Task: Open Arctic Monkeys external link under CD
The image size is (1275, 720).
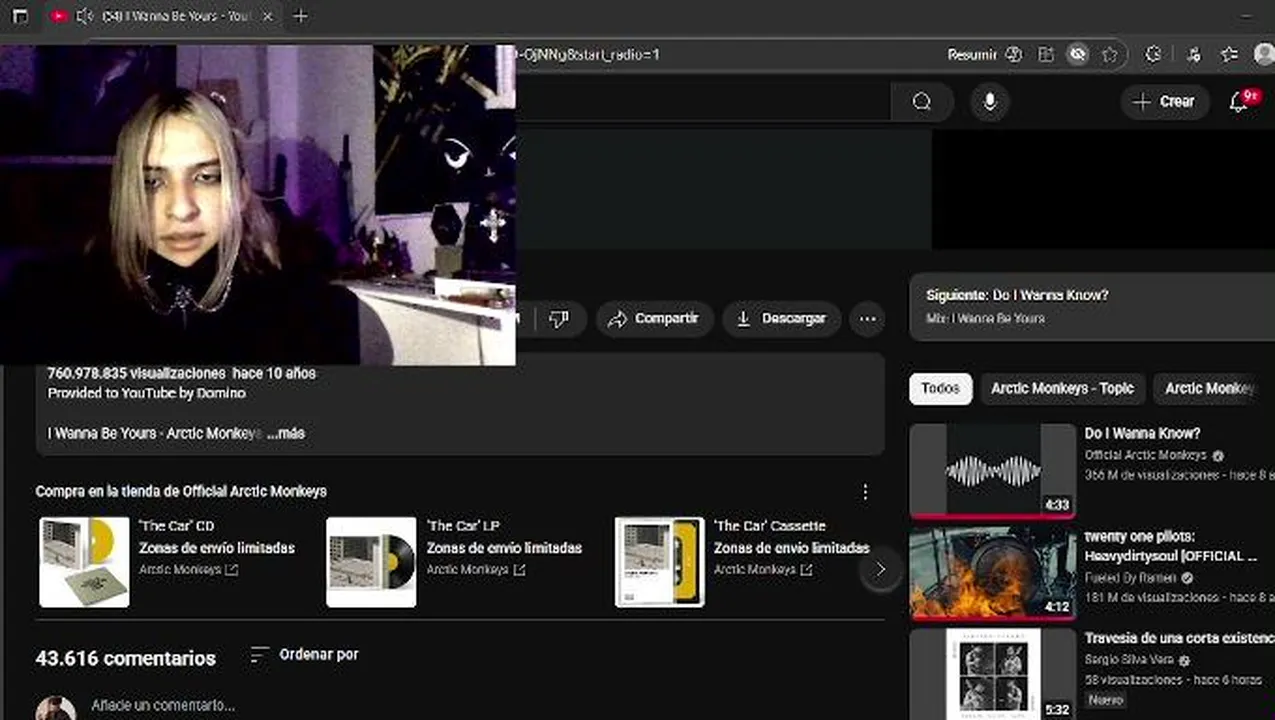Action: [x=188, y=570]
